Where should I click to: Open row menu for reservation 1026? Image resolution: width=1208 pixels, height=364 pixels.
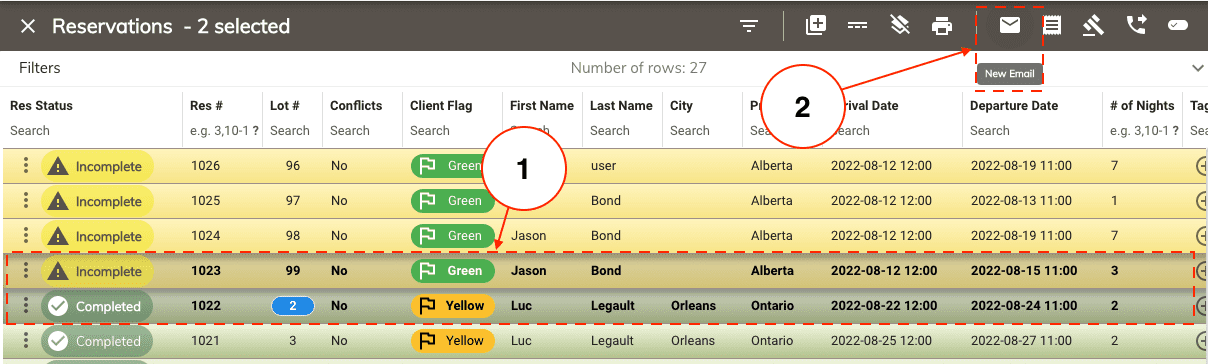27,166
